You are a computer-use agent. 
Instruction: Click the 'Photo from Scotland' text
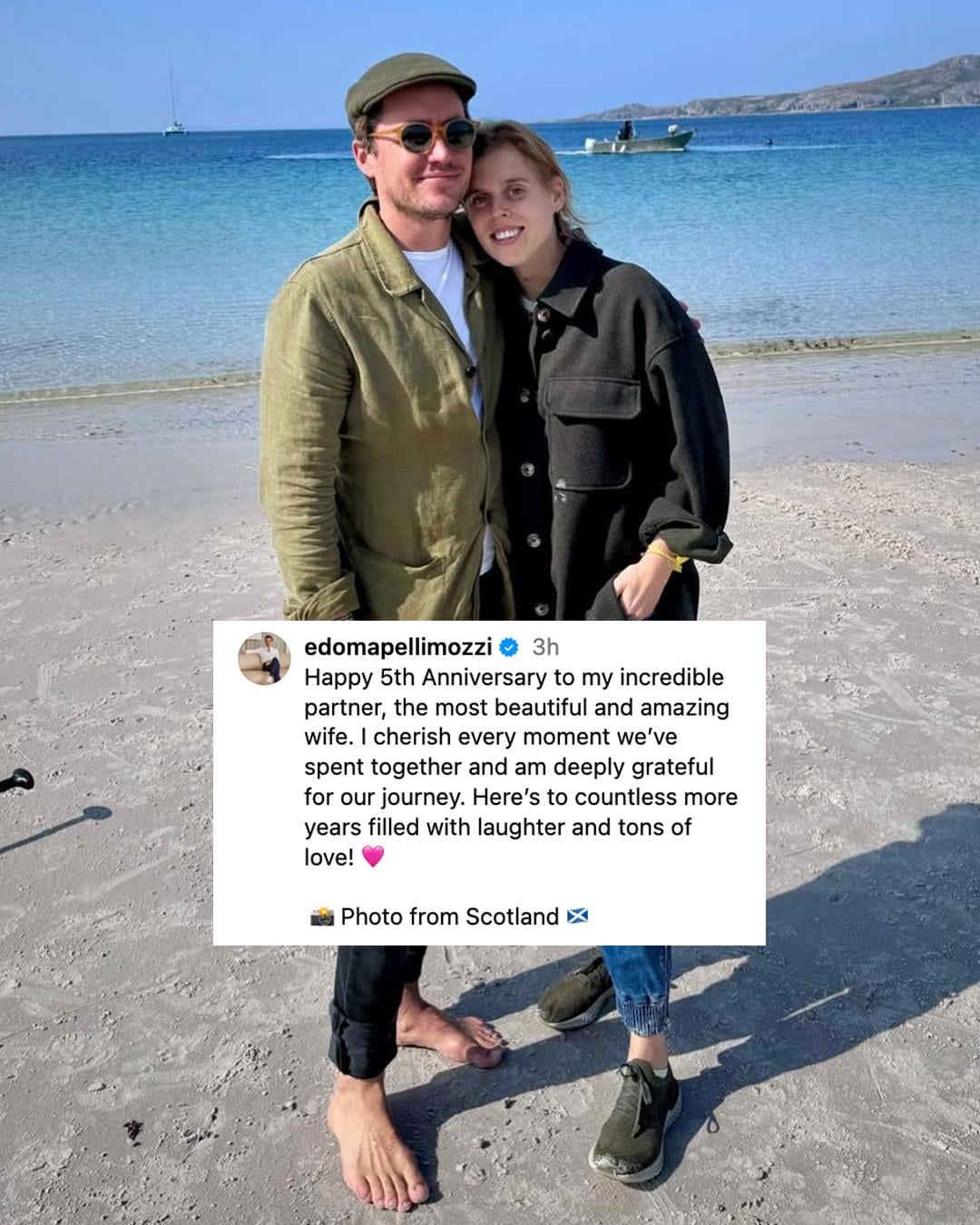coord(449,916)
